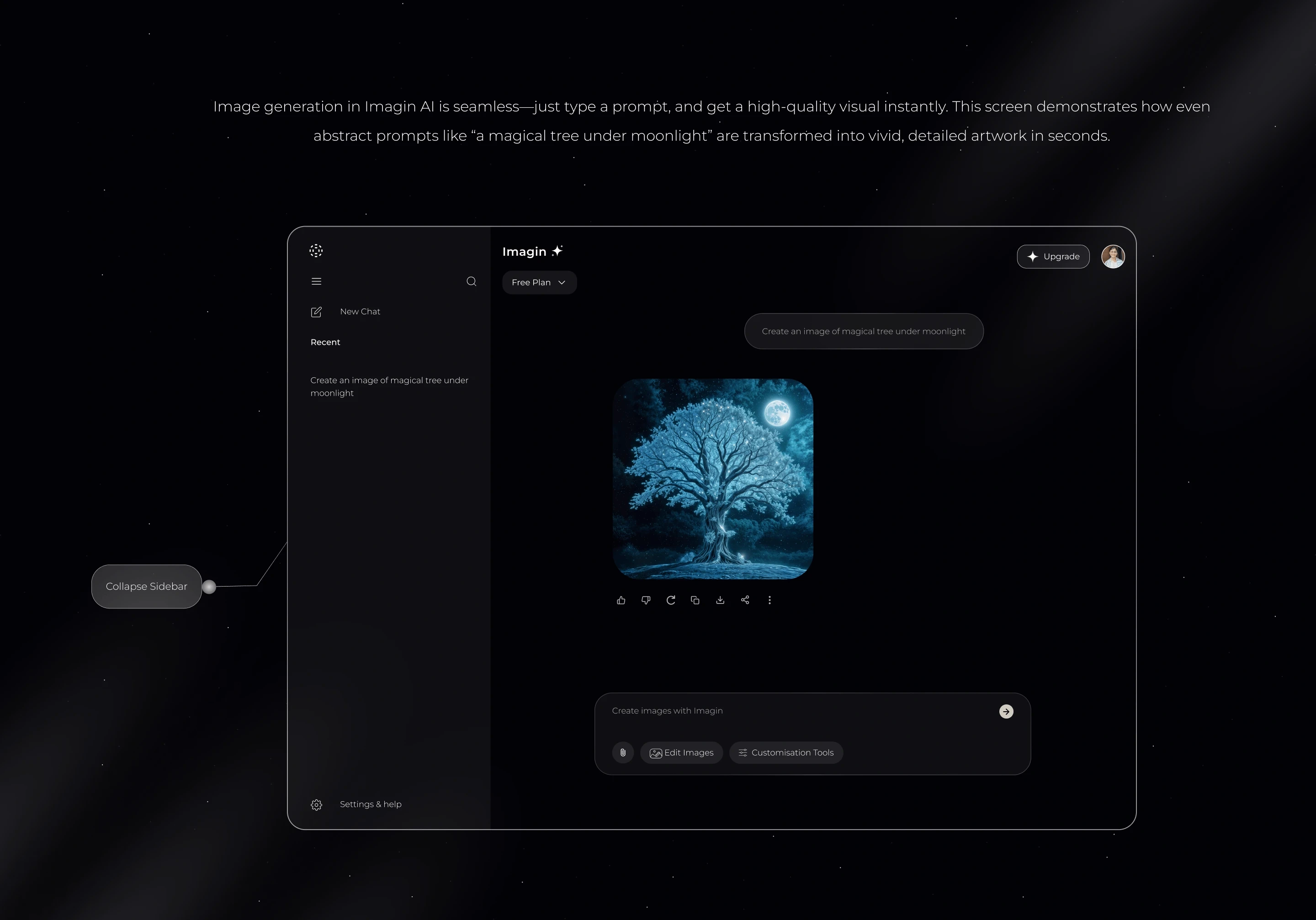Open Customisation Tools
This screenshot has height=920, width=1316.
[786, 752]
